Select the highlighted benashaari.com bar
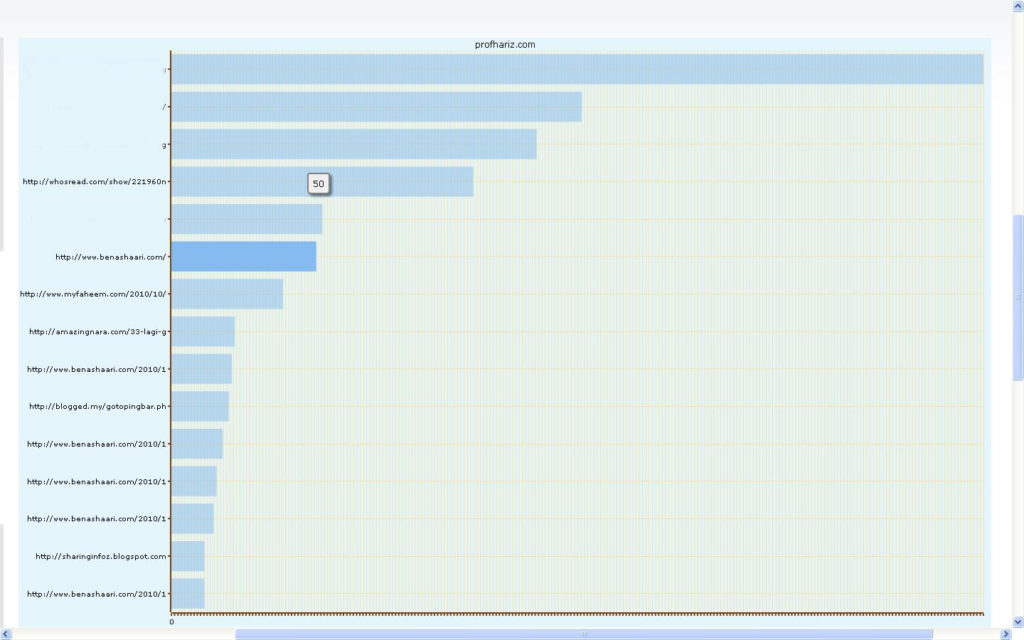1024x640 pixels. 244,257
